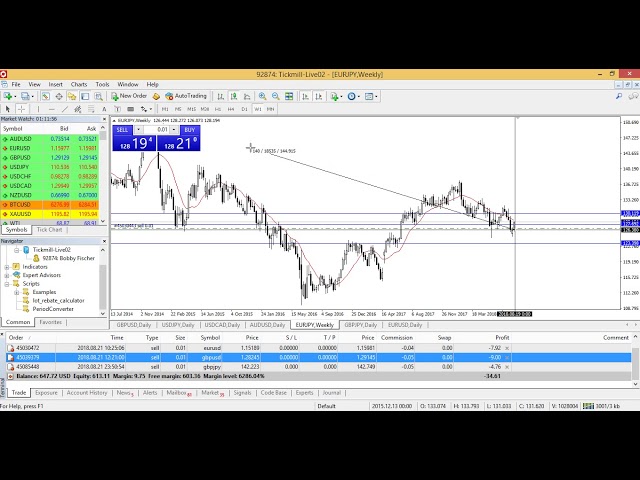
Task: Open the GBPUSD,Daily chart tab
Action: tap(133, 325)
